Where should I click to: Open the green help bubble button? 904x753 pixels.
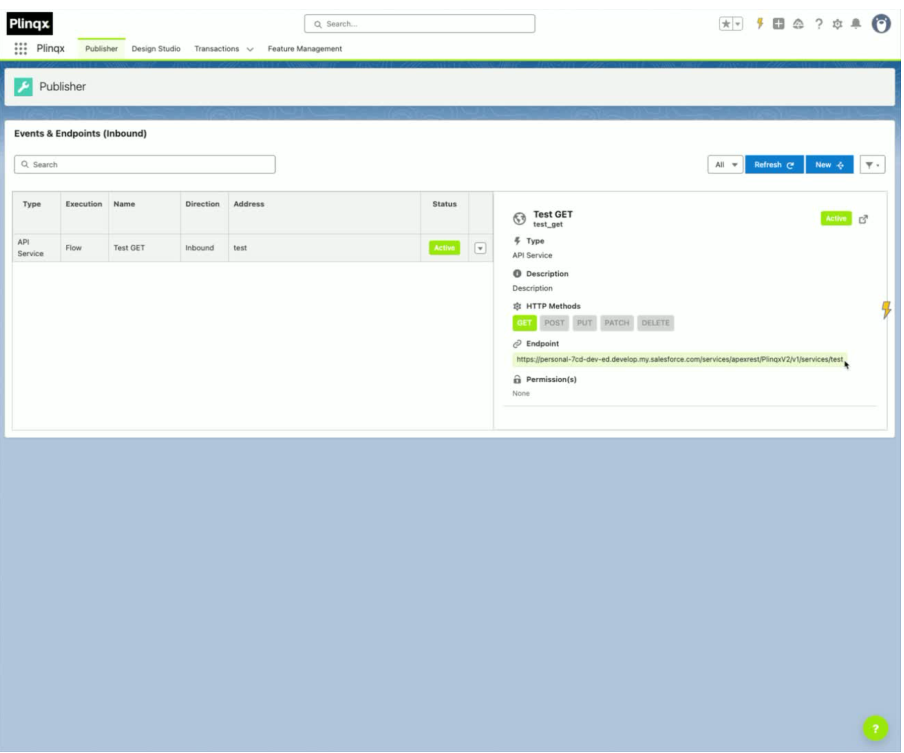pyautogui.click(x=875, y=728)
